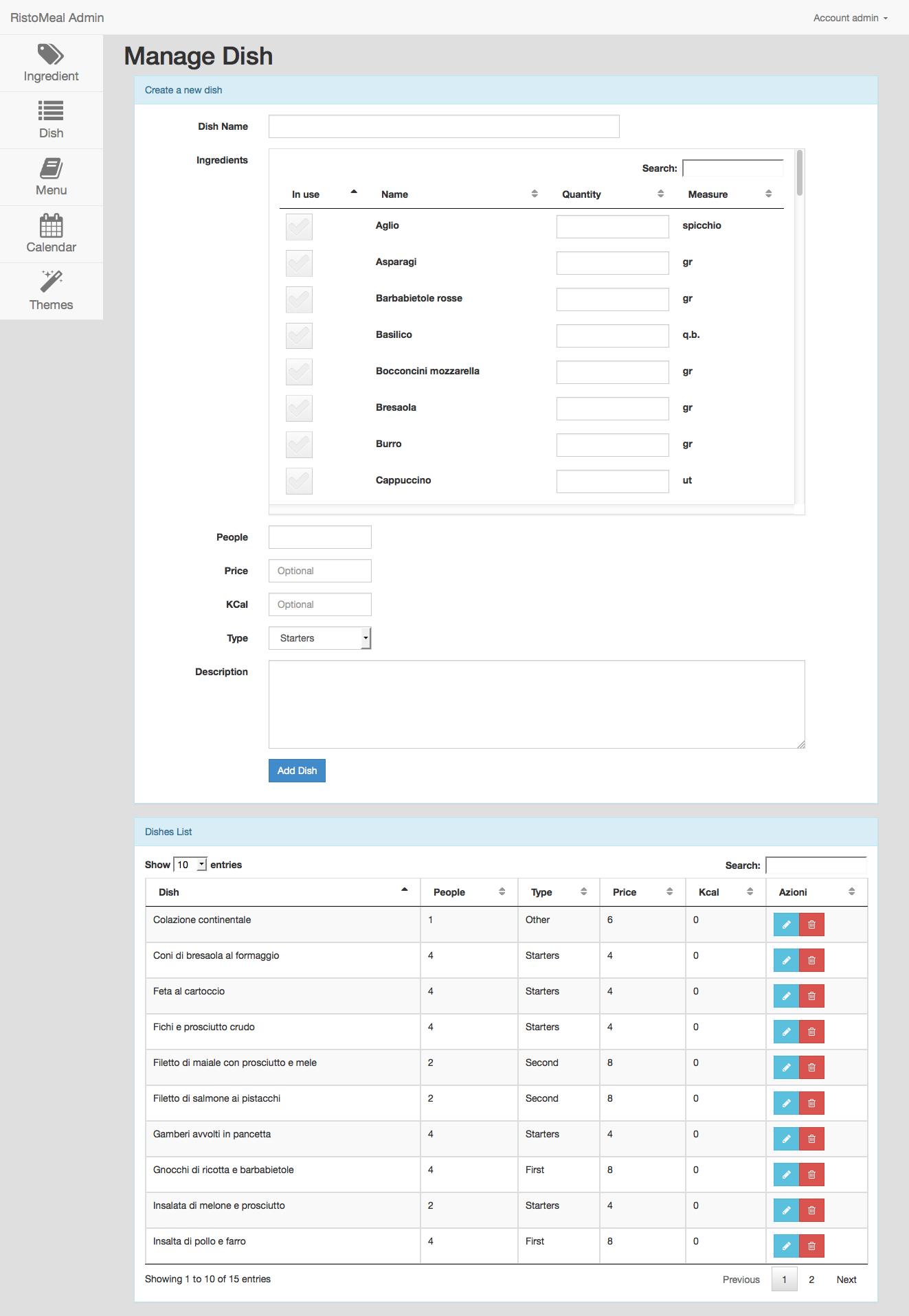909x1316 pixels.
Task: Check the Aglio ingredient in-use box
Action: [299, 227]
